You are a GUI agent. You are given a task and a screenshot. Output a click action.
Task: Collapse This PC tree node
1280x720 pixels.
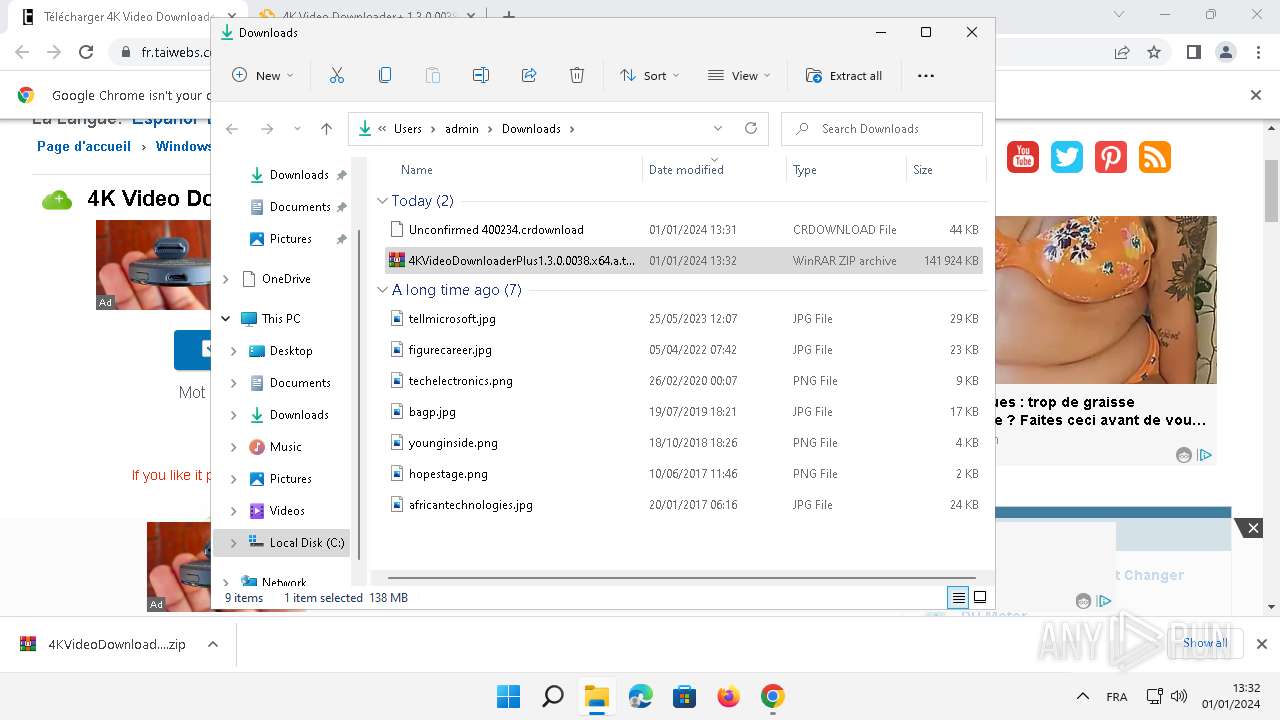tap(226, 319)
